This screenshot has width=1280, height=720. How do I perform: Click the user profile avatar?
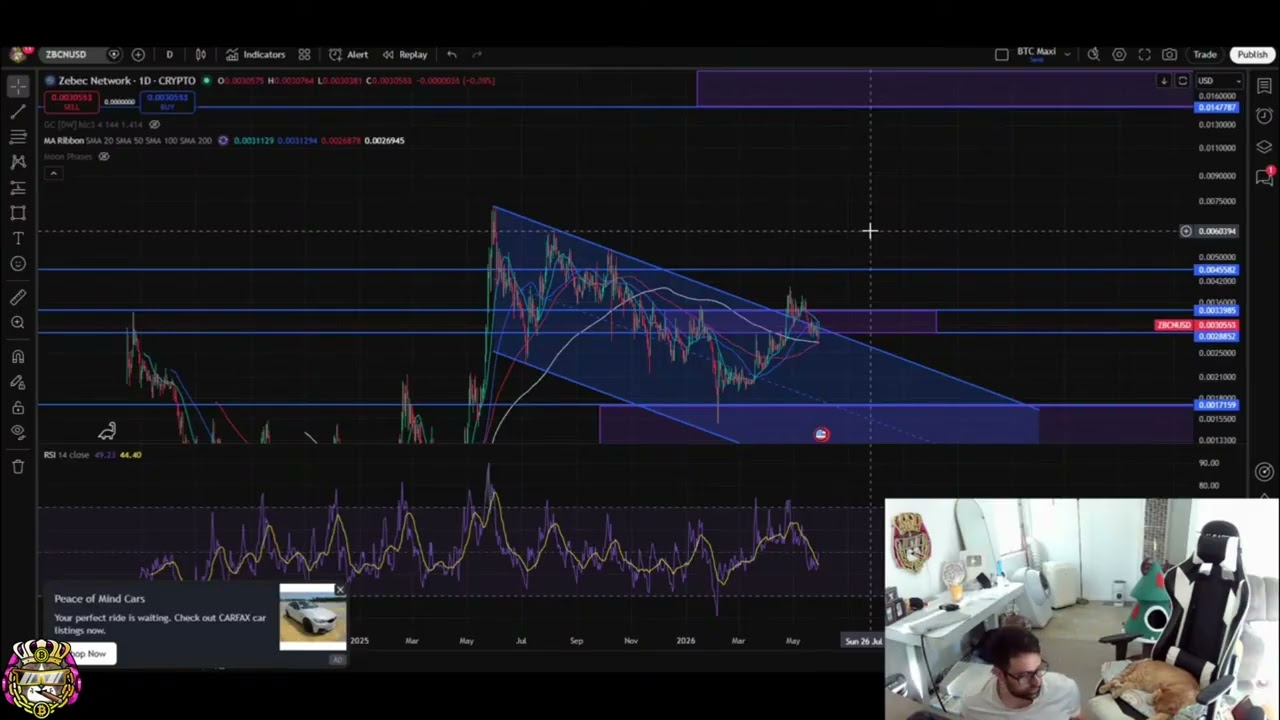pos(17,54)
